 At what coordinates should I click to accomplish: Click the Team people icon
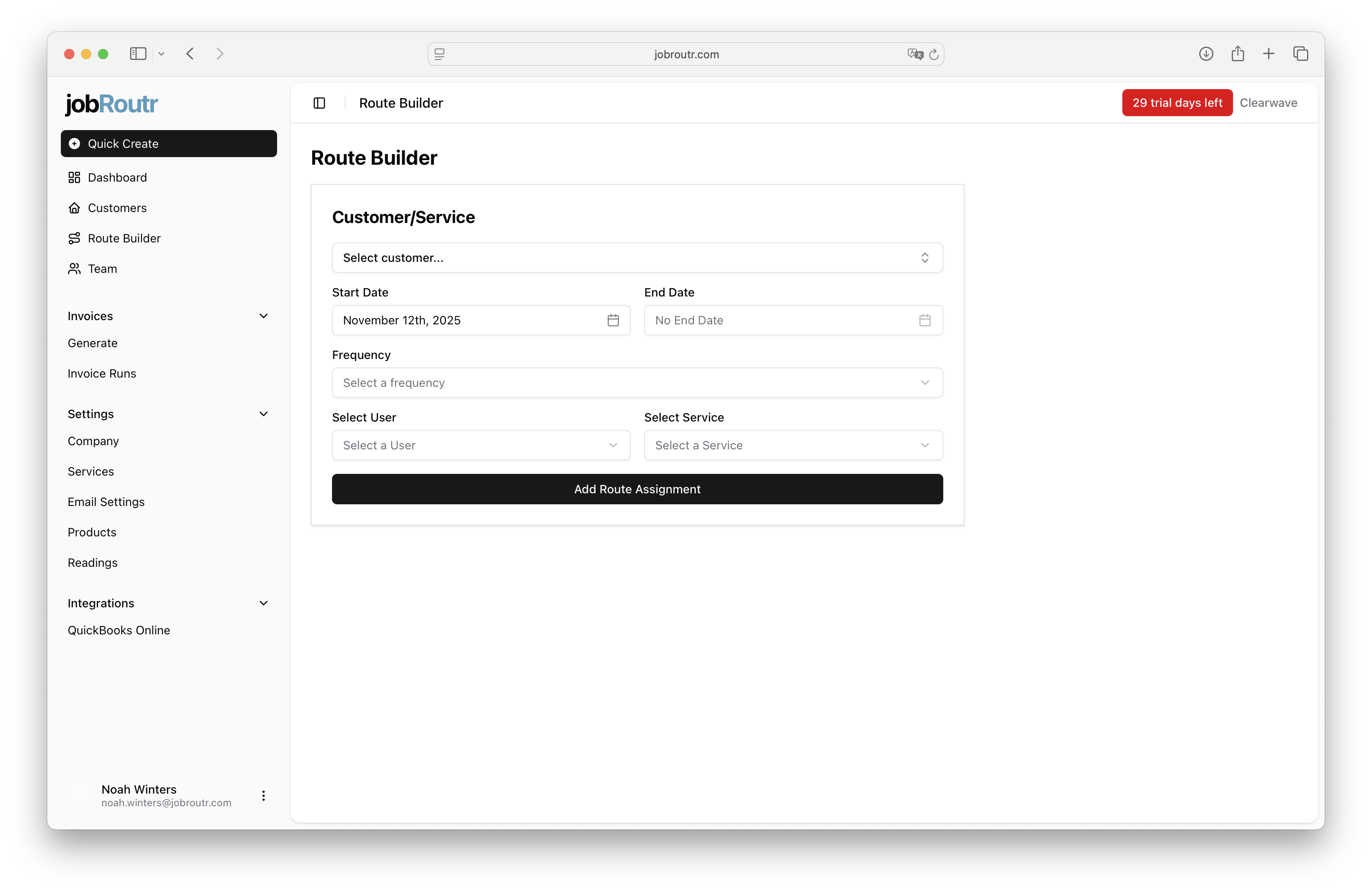(x=75, y=269)
